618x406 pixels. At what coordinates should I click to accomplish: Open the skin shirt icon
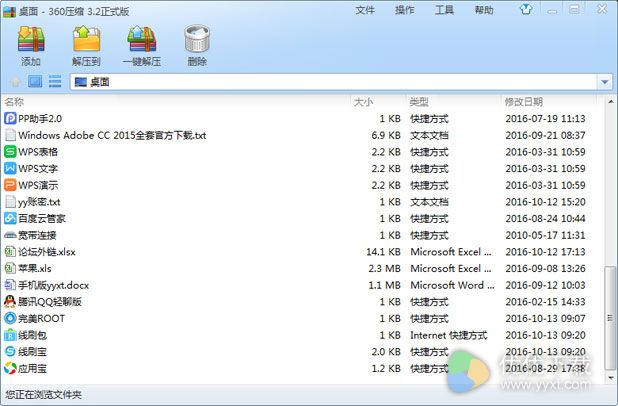point(526,9)
